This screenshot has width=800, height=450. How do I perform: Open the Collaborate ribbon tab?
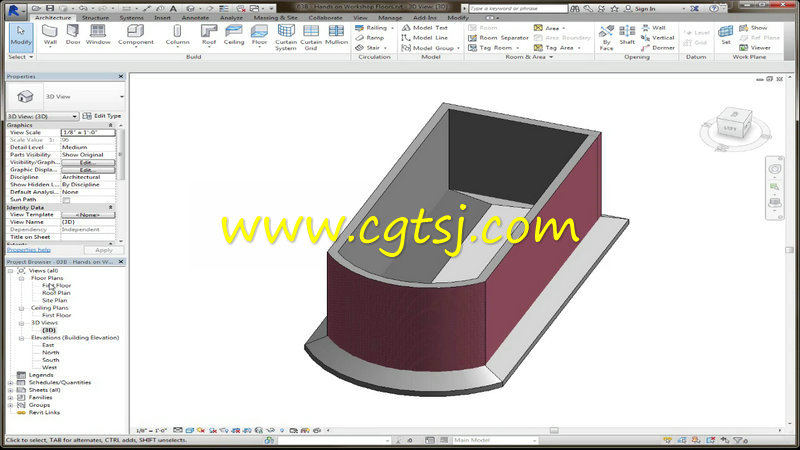click(325, 18)
